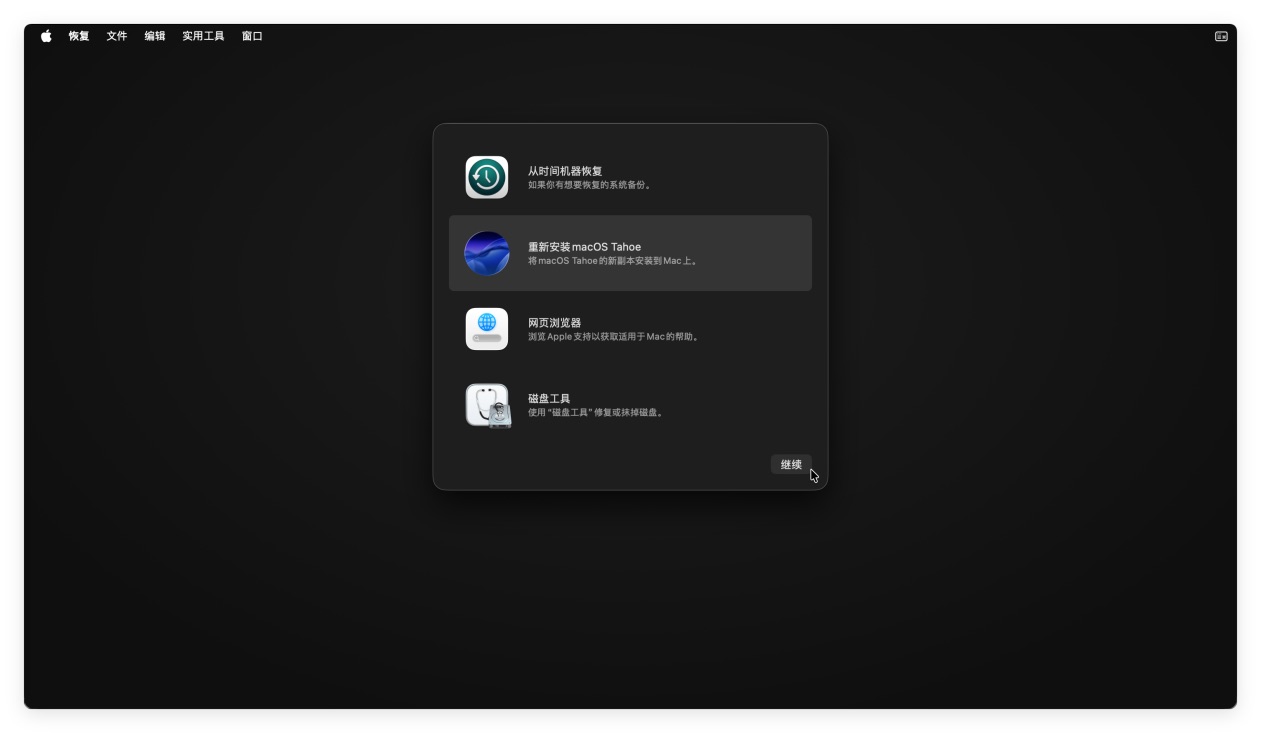Click the Disk Utility stethoscope icon
Viewport: 1261px width, 733px height.
click(x=487, y=405)
